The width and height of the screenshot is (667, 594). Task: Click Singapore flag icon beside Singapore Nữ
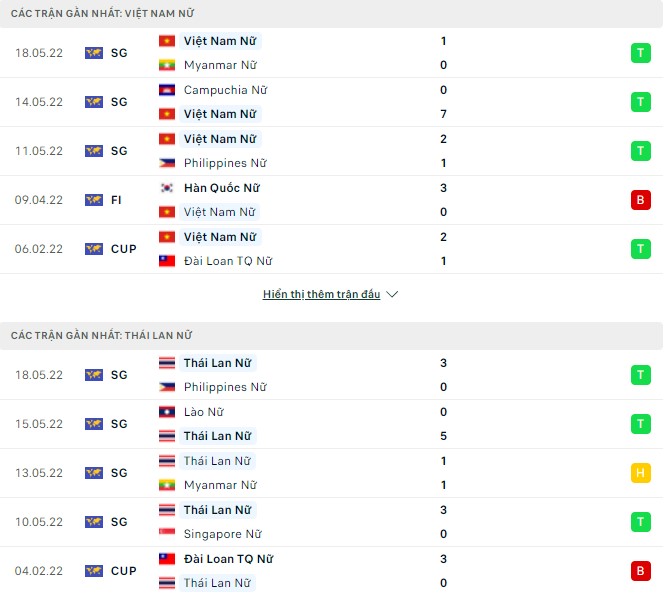[x=167, y=534]
